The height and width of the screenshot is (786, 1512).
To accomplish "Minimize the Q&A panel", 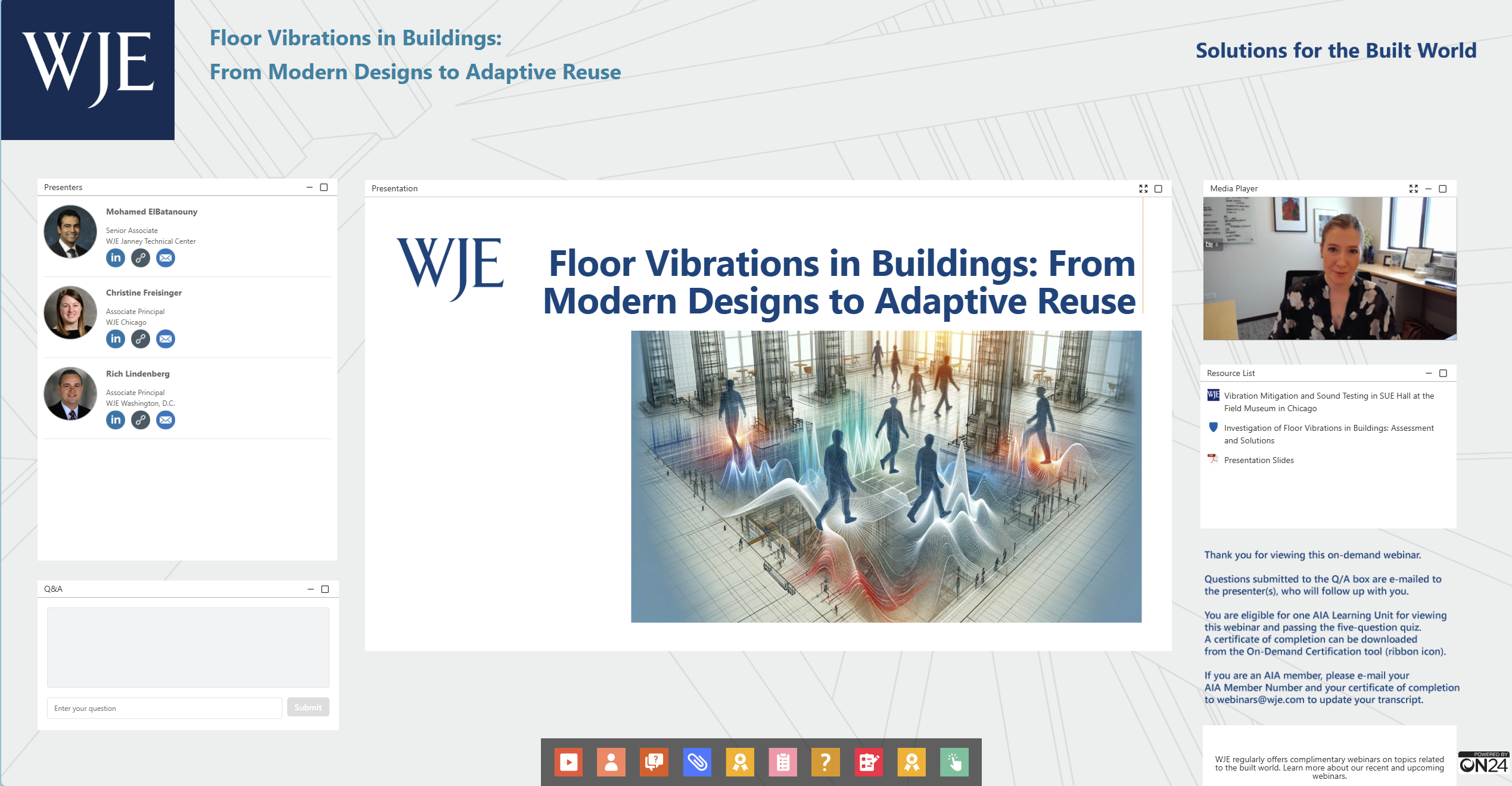I will (x=310, y=589).
